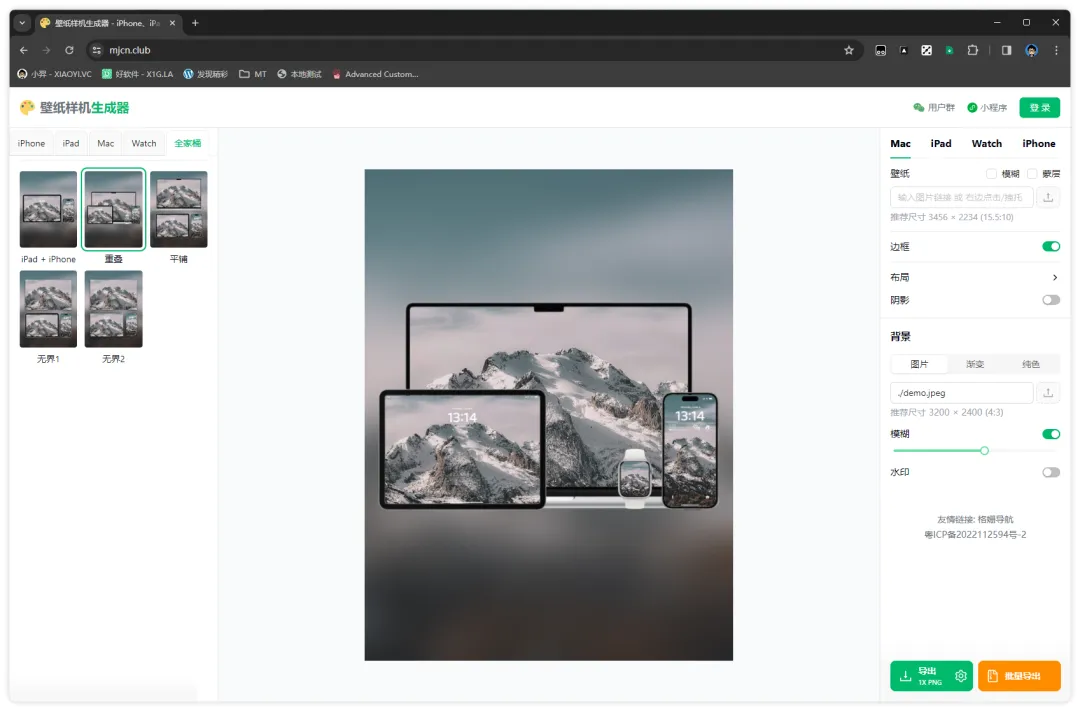Select the 纯色 background type
The width and height of the screenshot is (1080, 711).
point(1030,364)
